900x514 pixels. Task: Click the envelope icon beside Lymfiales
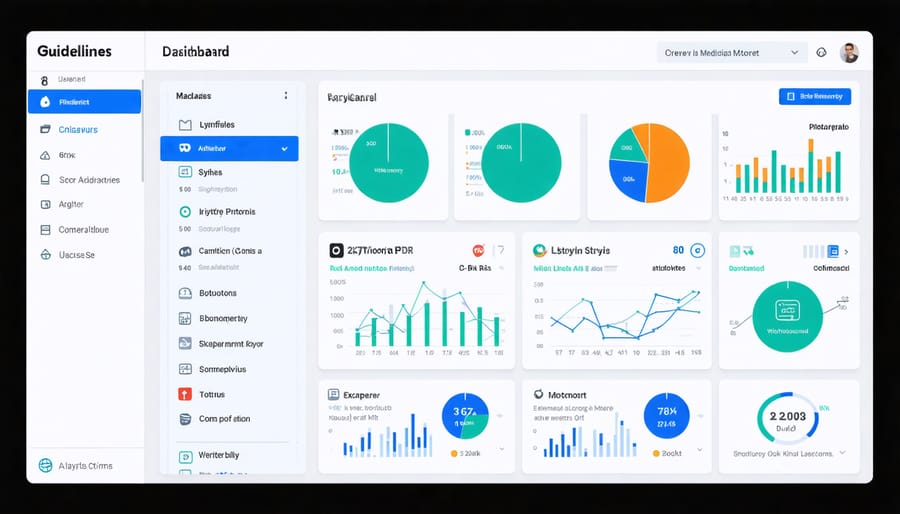185,124
